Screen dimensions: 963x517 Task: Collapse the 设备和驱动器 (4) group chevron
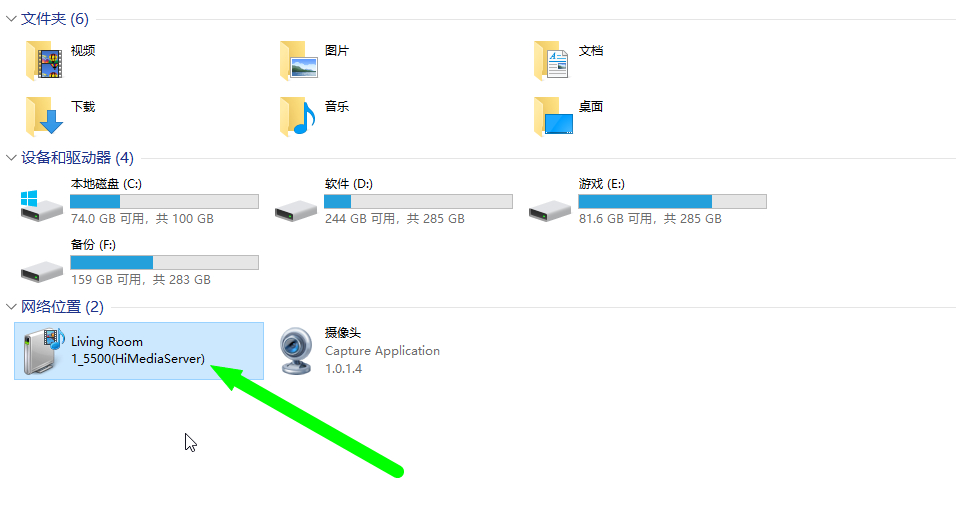11,158
